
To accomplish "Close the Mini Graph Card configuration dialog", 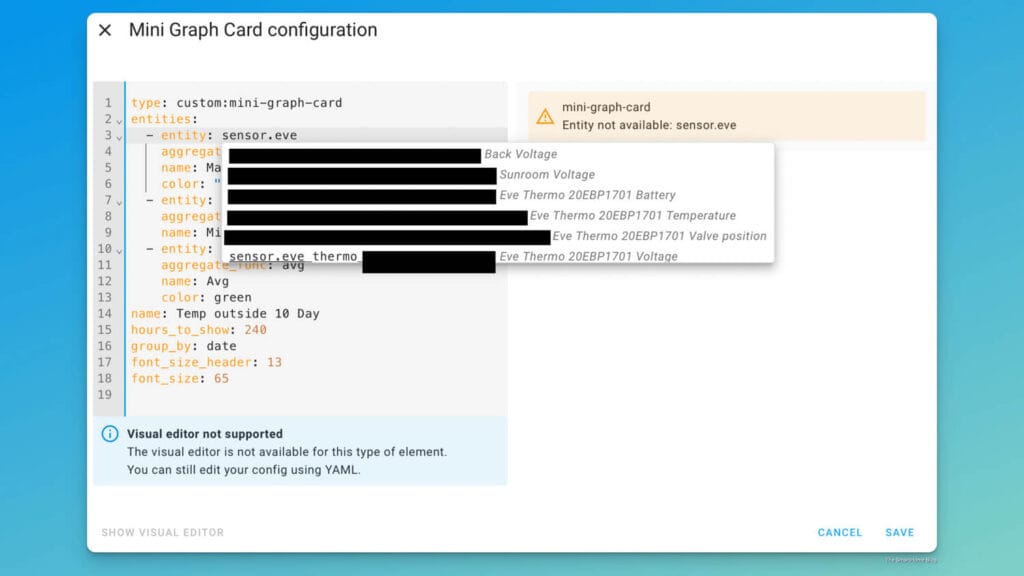I will [x=104, y=30].
